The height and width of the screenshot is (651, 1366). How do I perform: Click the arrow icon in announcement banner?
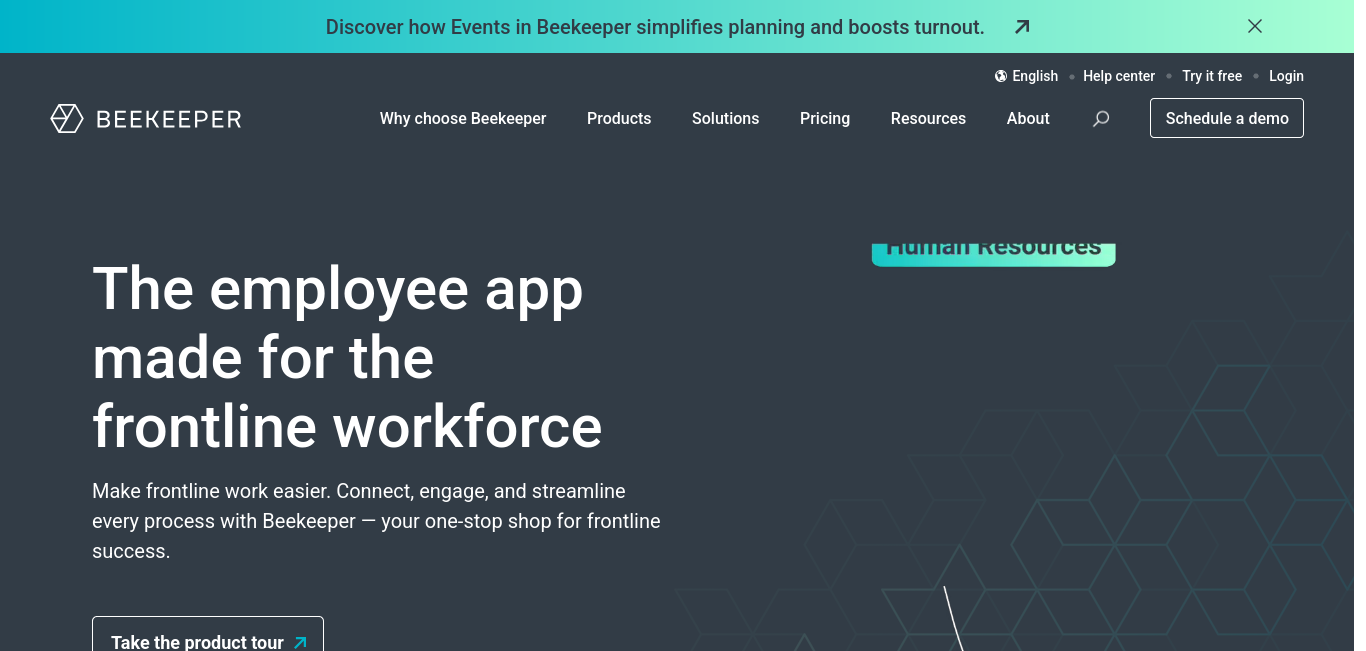coord(1021,27)
